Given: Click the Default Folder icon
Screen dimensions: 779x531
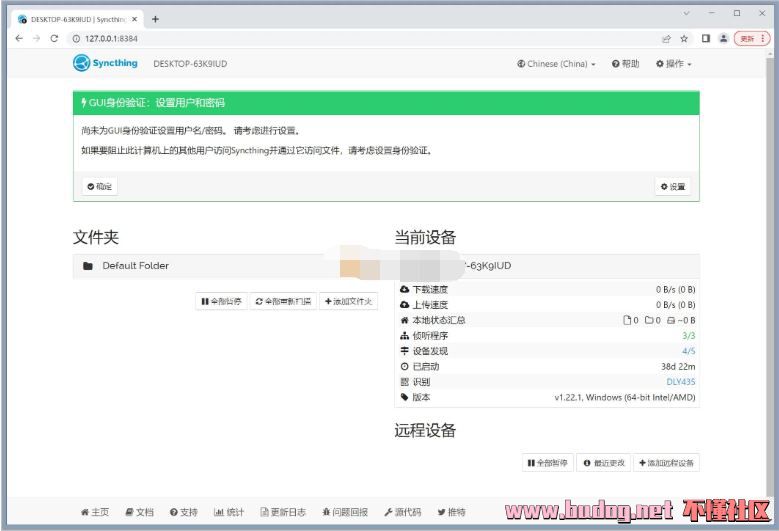Looking at the screenshot, I should (x=88, y=266).
